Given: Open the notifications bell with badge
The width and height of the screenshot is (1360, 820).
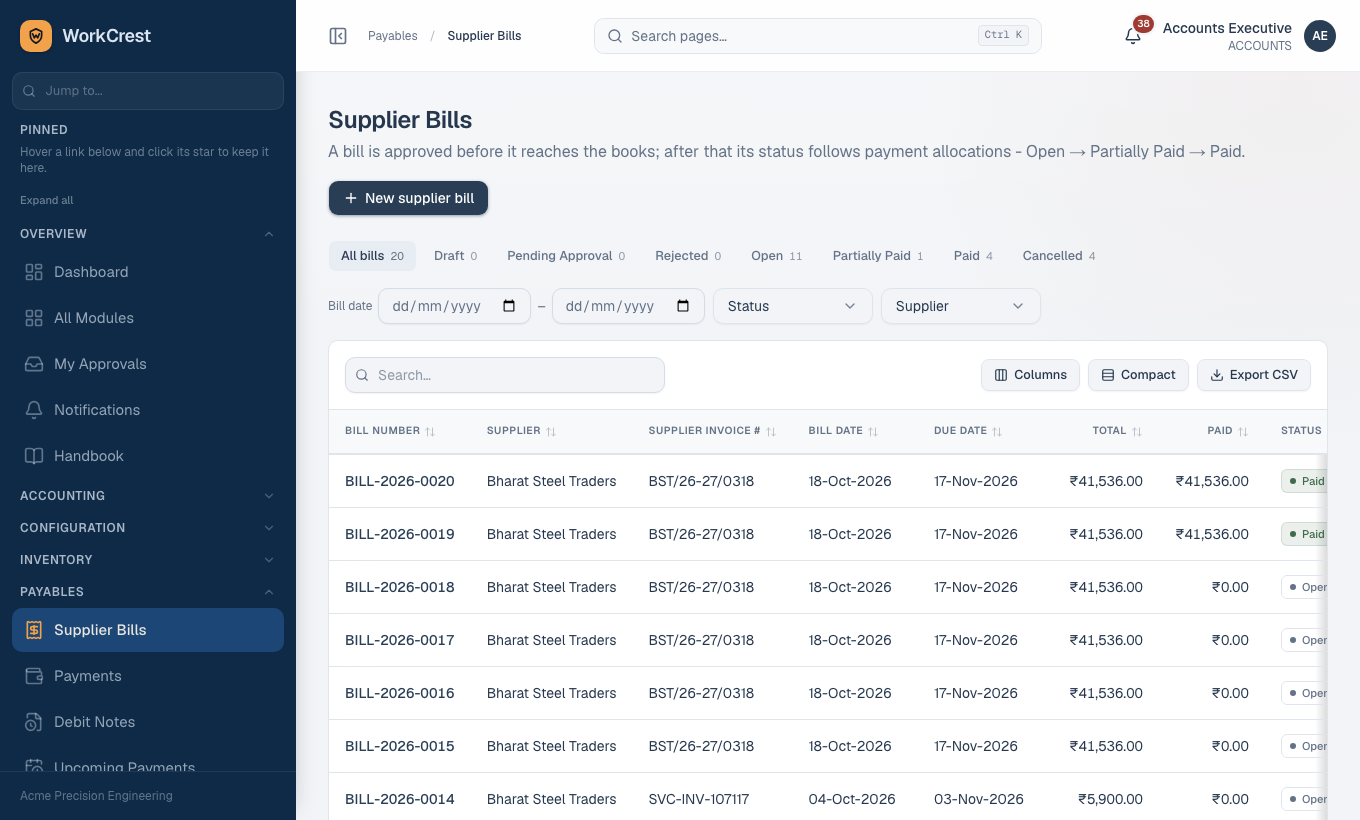Looking at the screenshot, I should pos(1133,36).
